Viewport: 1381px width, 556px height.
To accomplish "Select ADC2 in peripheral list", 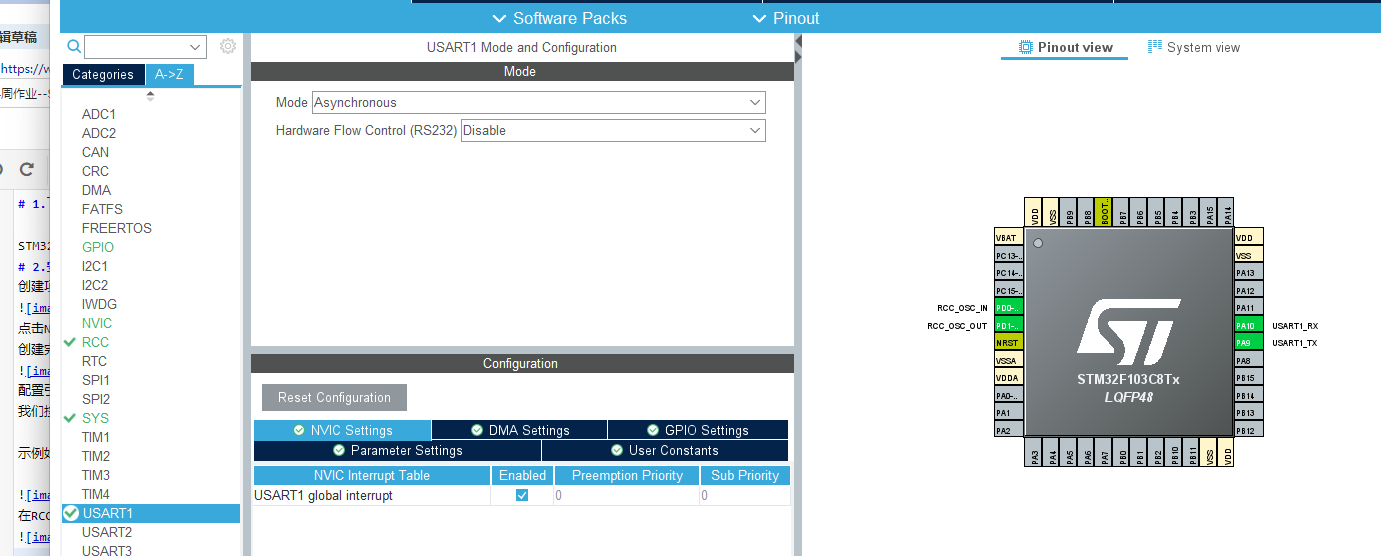I will coord(99,133).
